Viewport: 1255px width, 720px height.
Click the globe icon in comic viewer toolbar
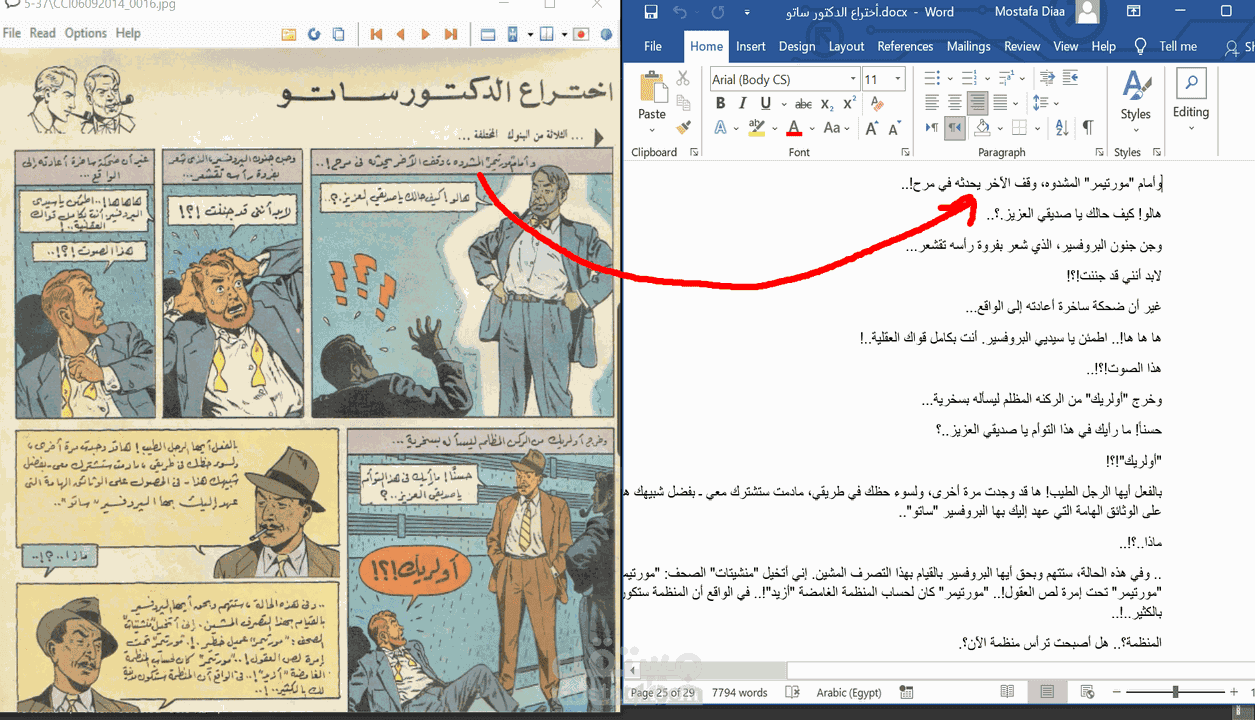[606, 34]
